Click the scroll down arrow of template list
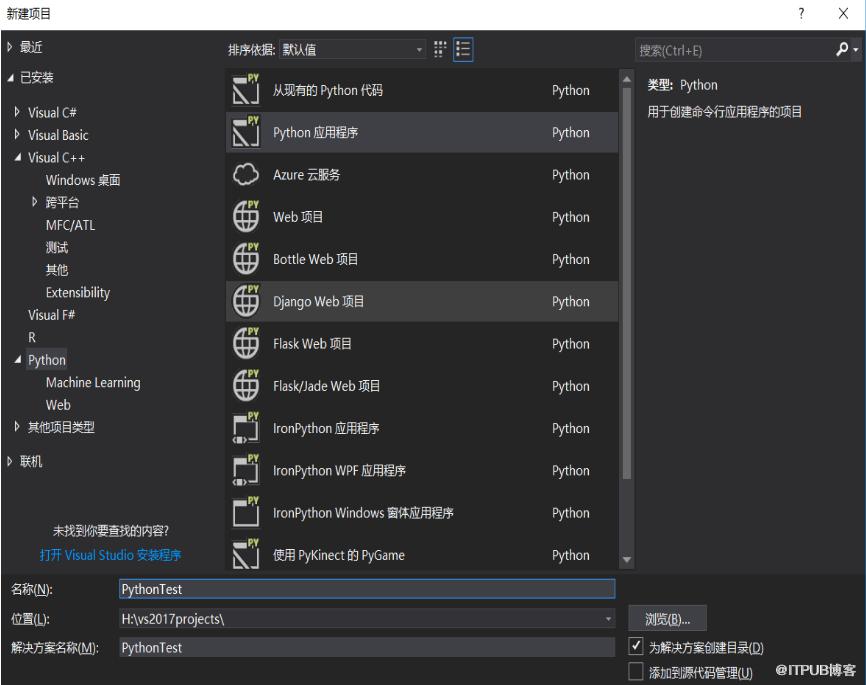Image resolution: width=866 pixels, height=685 pixels. [627, 560]
